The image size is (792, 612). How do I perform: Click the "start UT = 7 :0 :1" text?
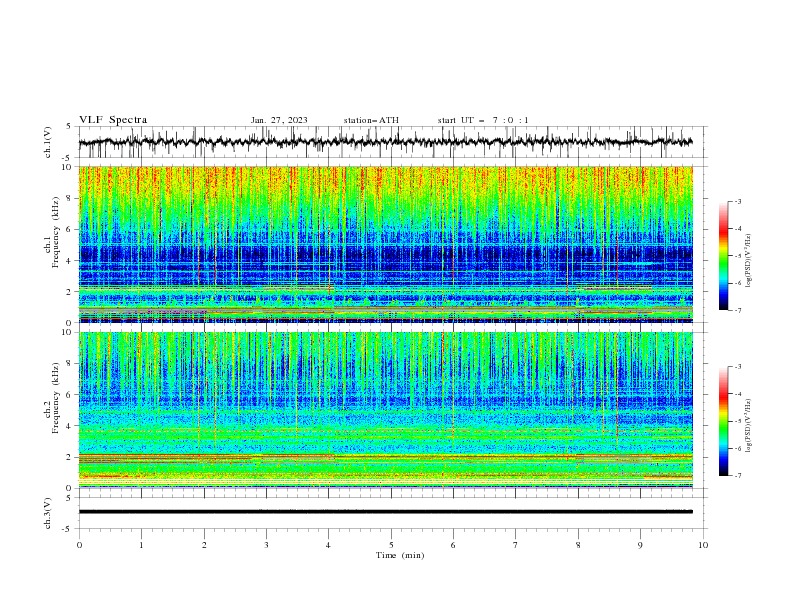483,120
